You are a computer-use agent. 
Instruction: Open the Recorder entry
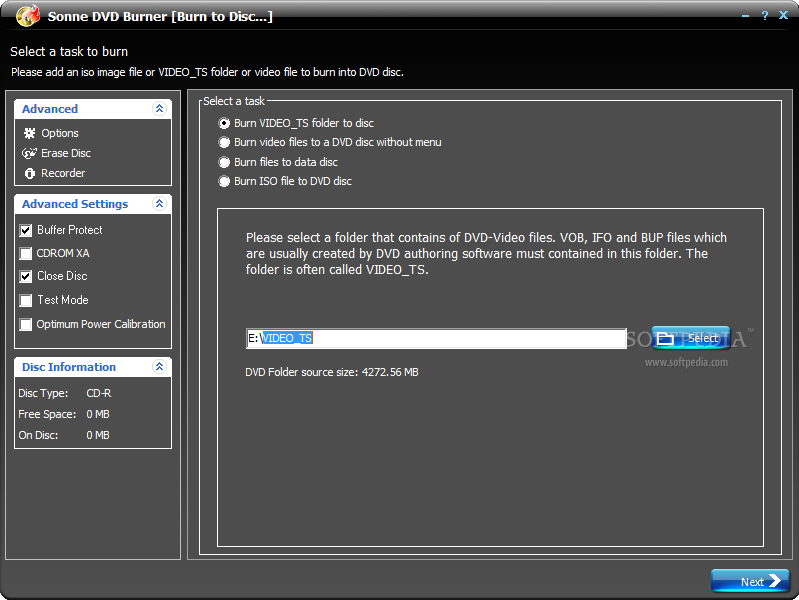pos(63,173)
